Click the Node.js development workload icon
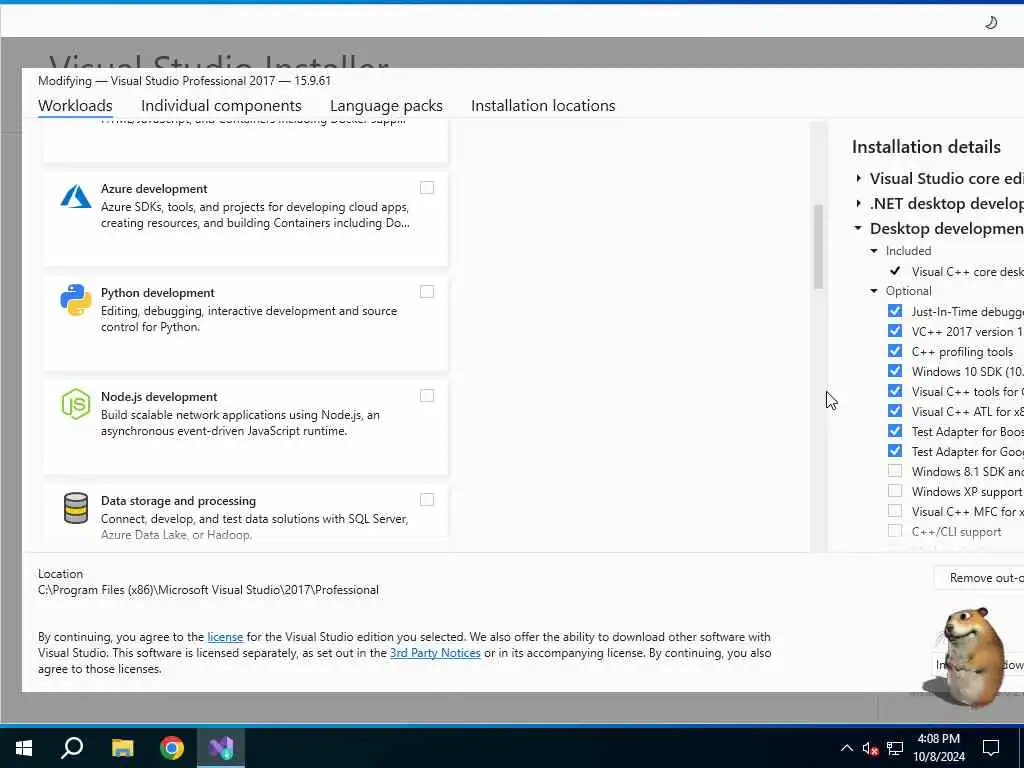The height and width of the screenshot is (768, 1024). (x=76, y=404)
